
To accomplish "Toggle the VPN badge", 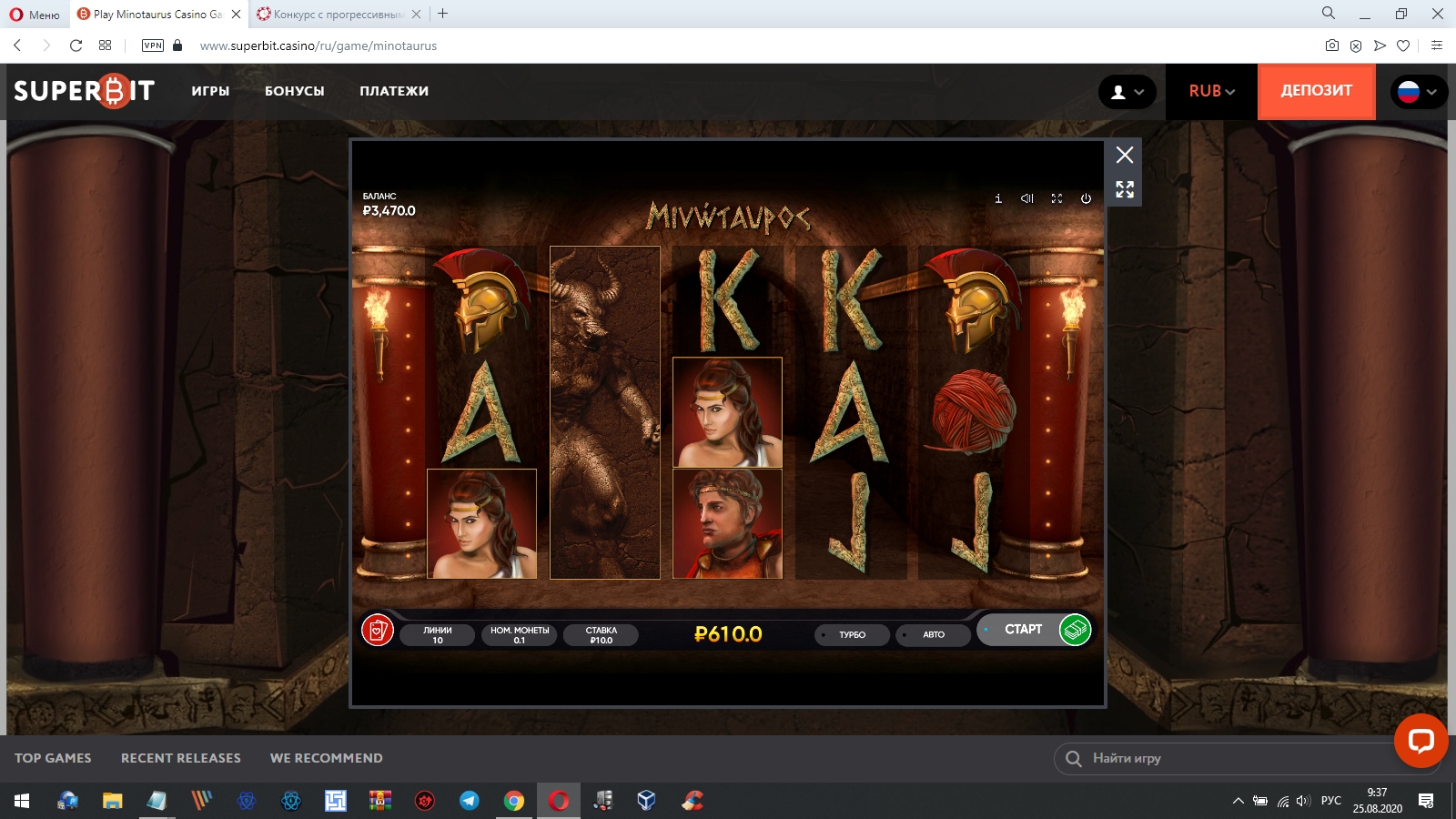I will (153, 45).
